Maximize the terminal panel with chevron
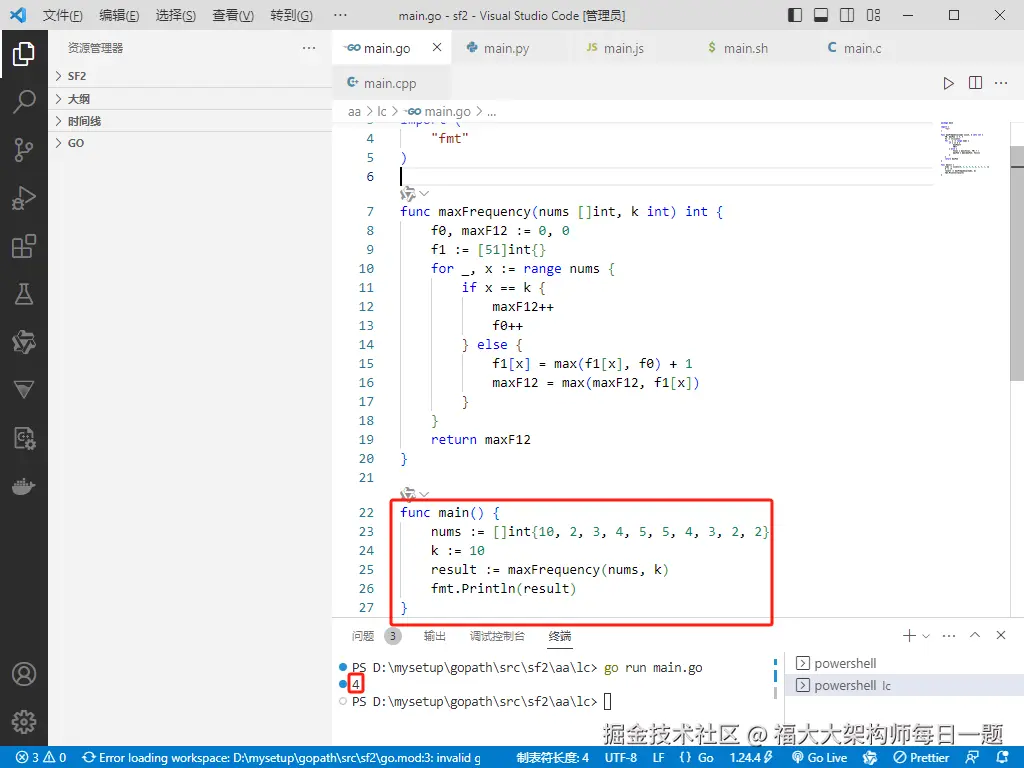This screenshot has width=1024, height=768. [x=975, y=635]
